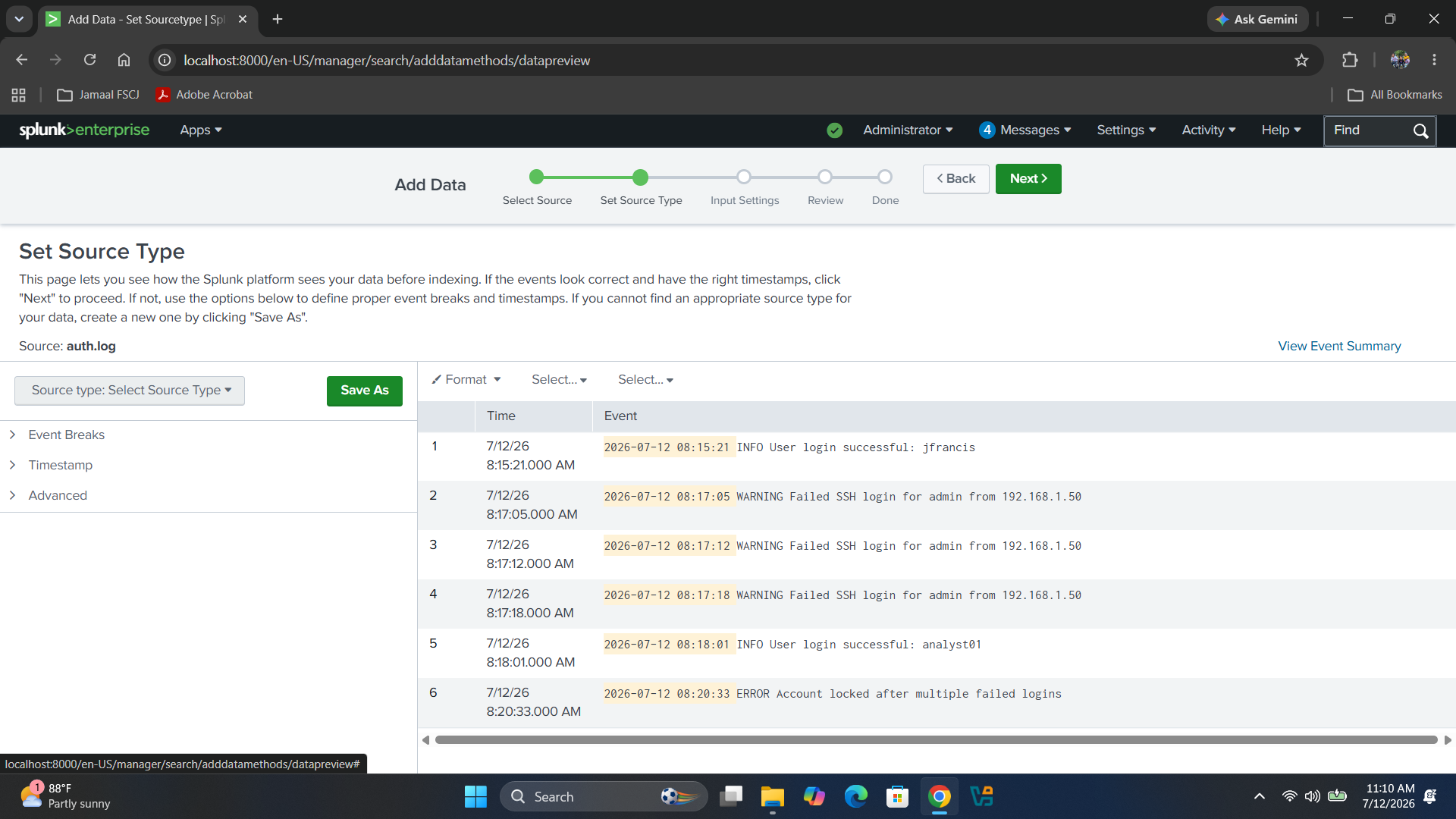This screenshot has width=1456, height=819.
Task: Open the Messages menu
Action: click(1025, 130)
